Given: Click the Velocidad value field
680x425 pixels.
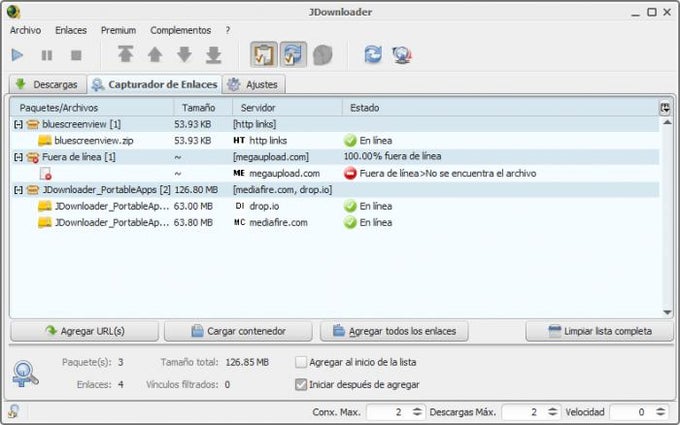Looking at the screenshot, I should (x=632, y=412).
